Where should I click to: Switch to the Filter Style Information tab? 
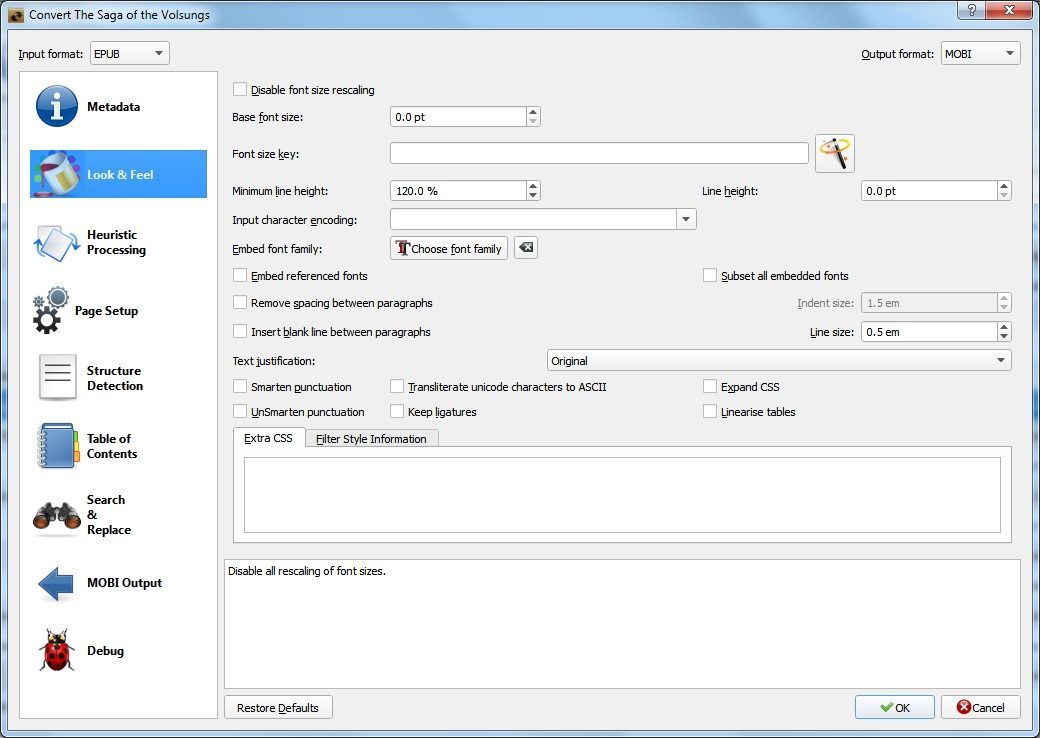pyautogui.click(x=371, y=438)
